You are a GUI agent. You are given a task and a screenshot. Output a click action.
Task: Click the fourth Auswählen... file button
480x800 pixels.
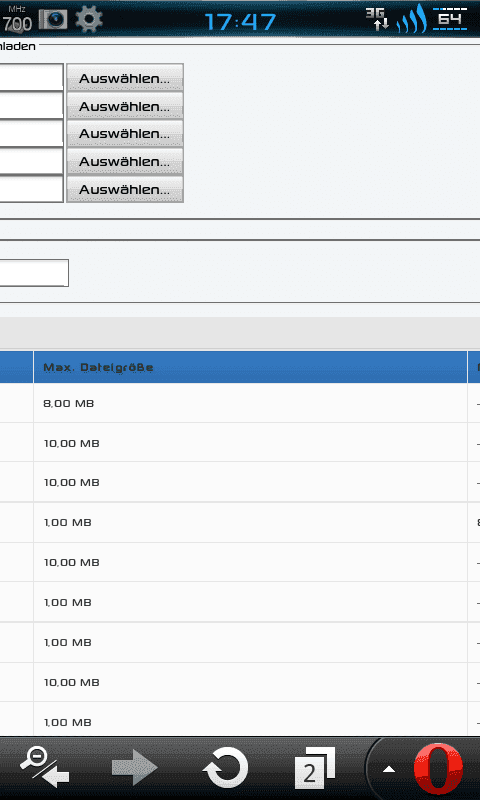[x=125, y=161]
